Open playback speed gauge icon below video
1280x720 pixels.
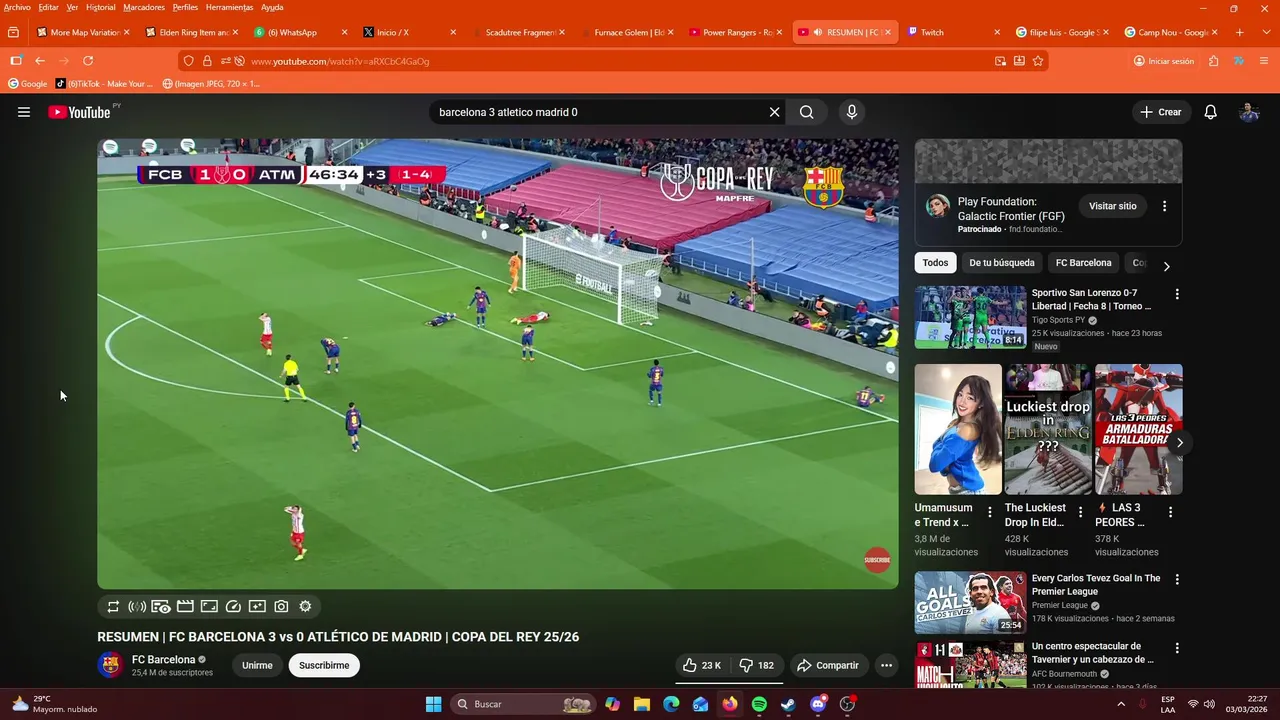click(233, 606)
